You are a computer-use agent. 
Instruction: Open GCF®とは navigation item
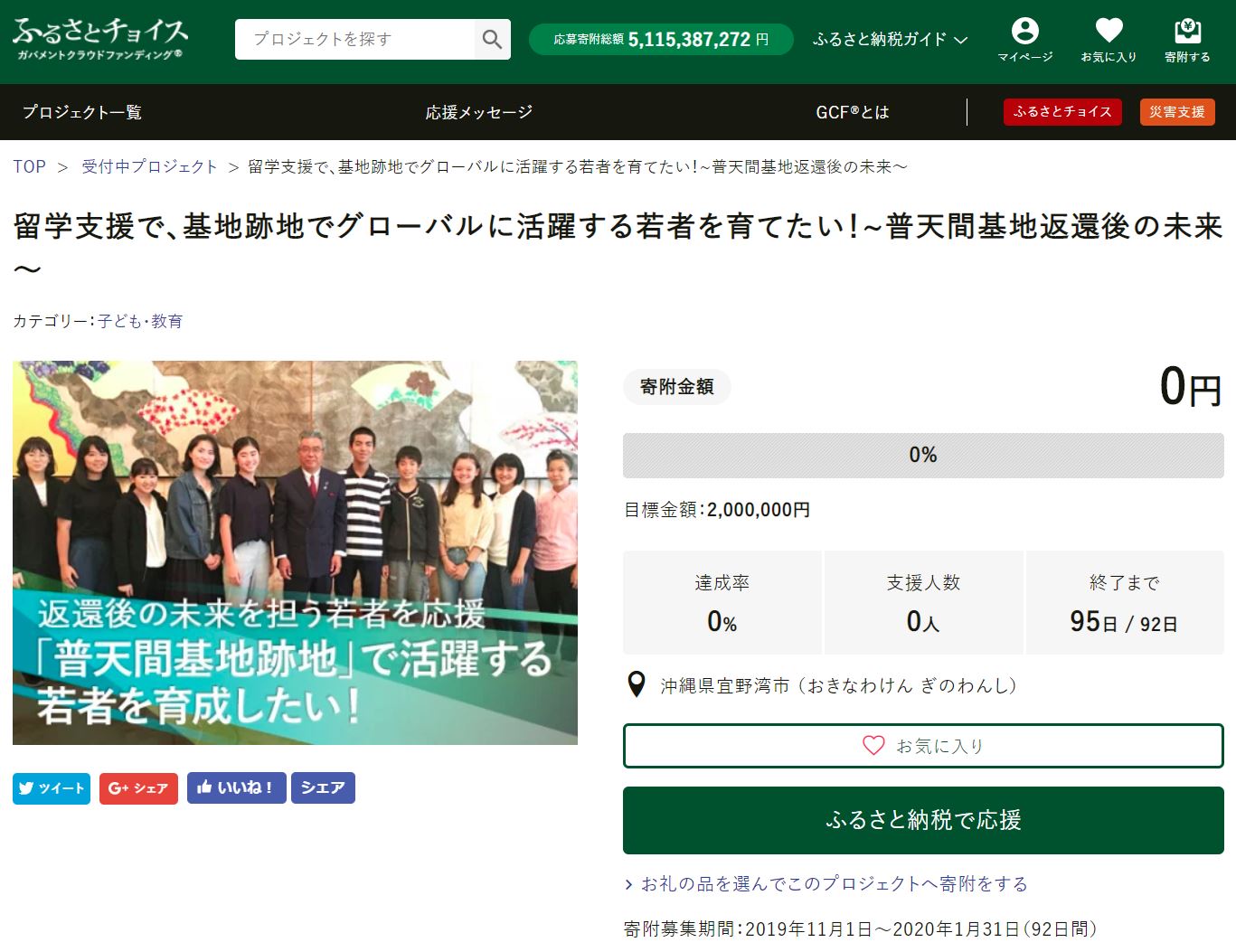pos(853,112)
